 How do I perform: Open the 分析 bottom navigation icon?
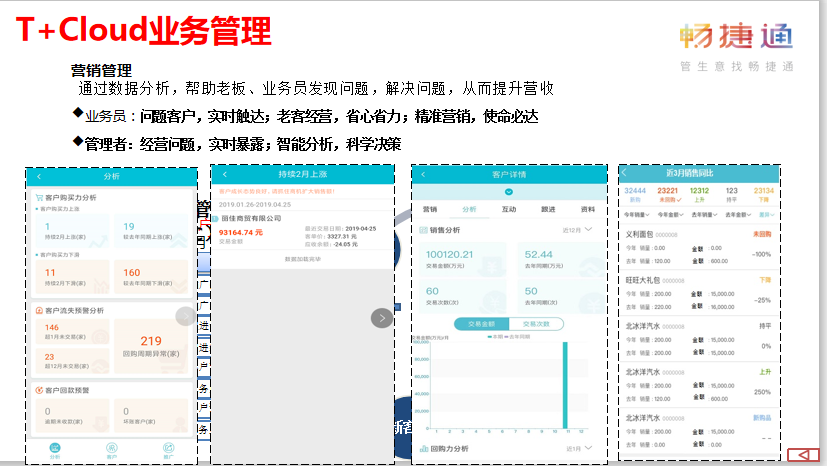(x=55, y=450)
